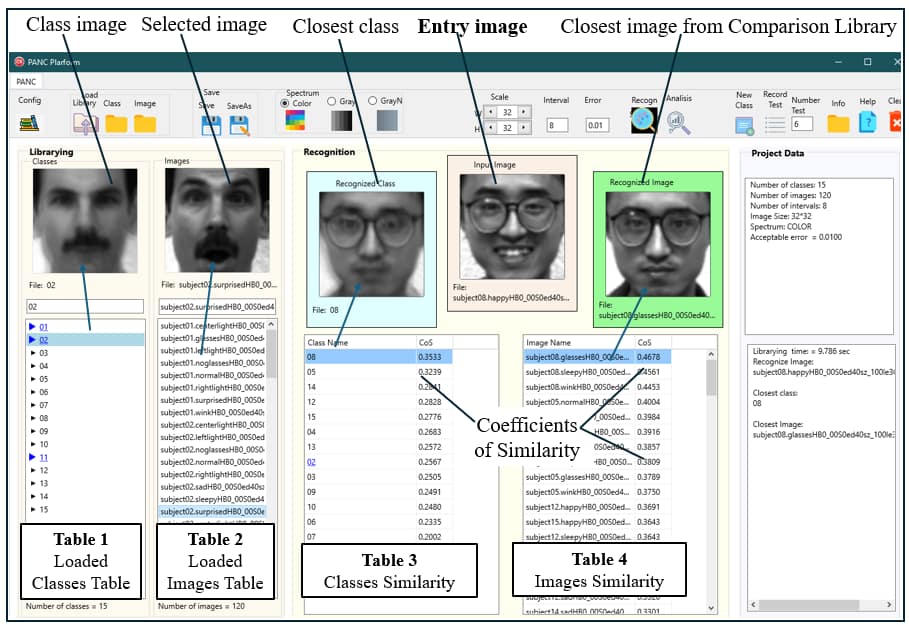This screenshot has height=625, width=909.
Task: Run Recogn magnifier icon
Action: [x=643, y=121]
